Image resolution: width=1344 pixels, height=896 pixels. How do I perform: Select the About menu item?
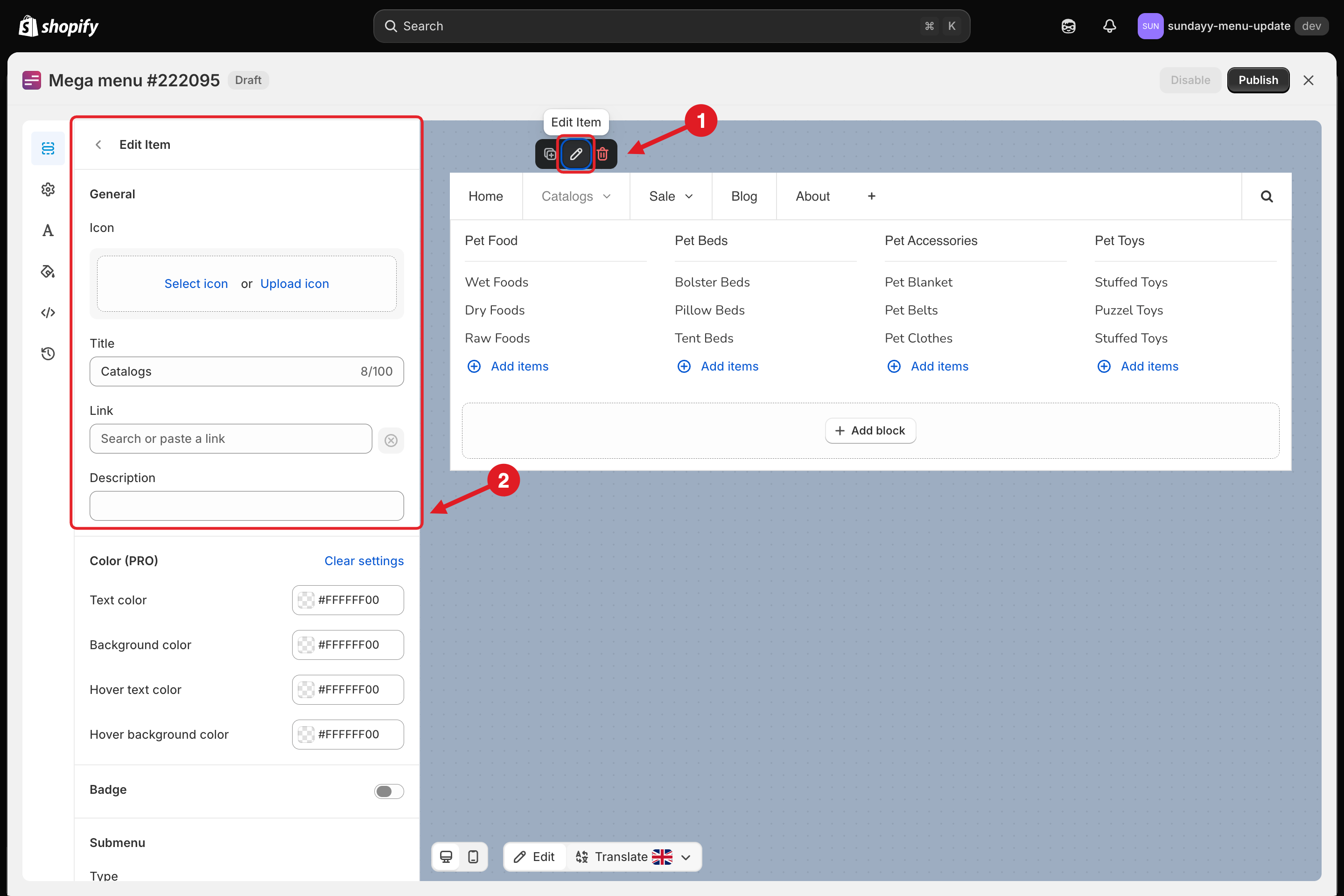point(812,196)
